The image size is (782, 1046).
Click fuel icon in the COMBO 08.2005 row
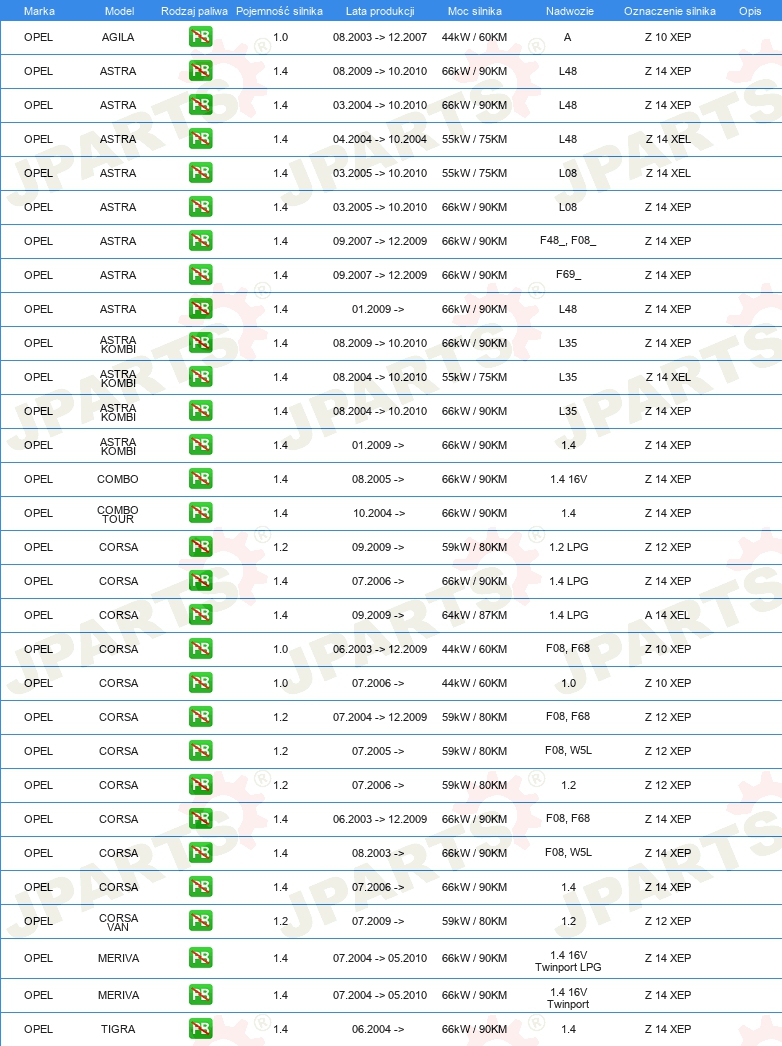click(201, 479)
